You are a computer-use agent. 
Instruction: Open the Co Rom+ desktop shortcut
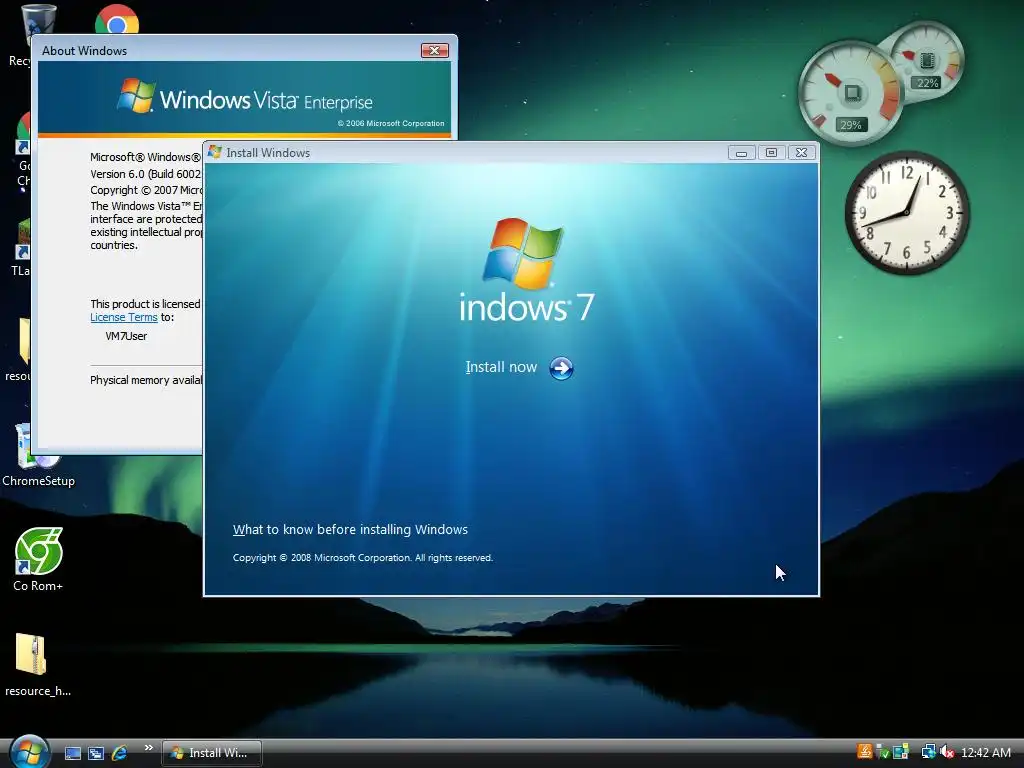38,559
